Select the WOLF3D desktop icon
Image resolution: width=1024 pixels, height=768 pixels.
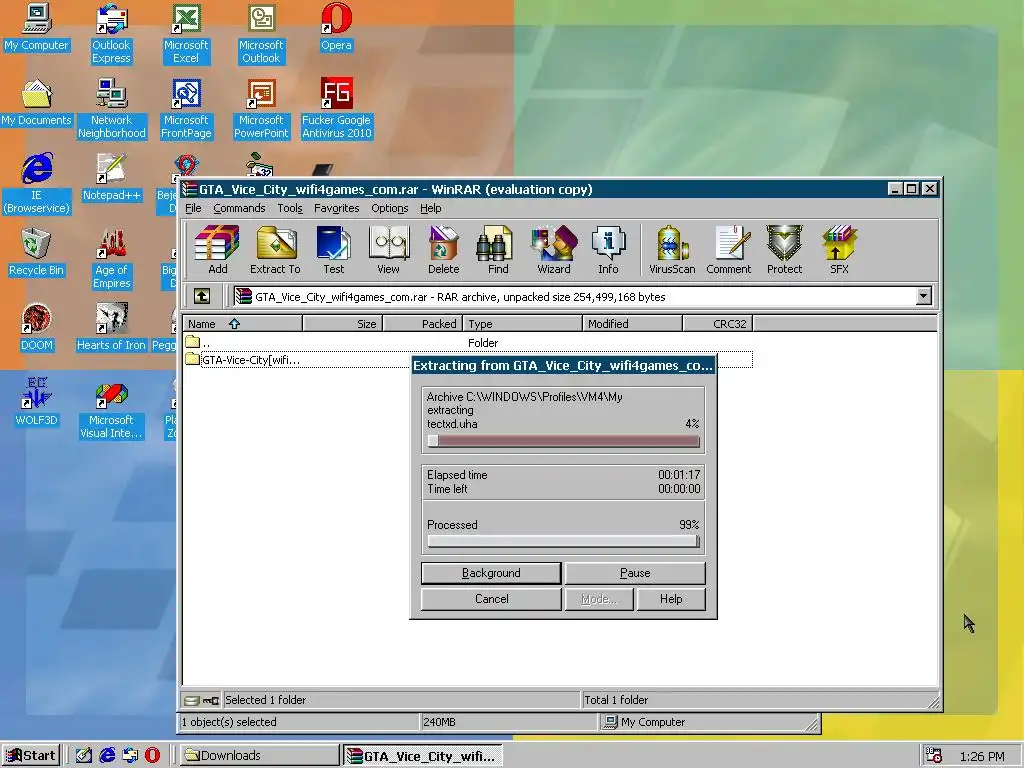36,402
